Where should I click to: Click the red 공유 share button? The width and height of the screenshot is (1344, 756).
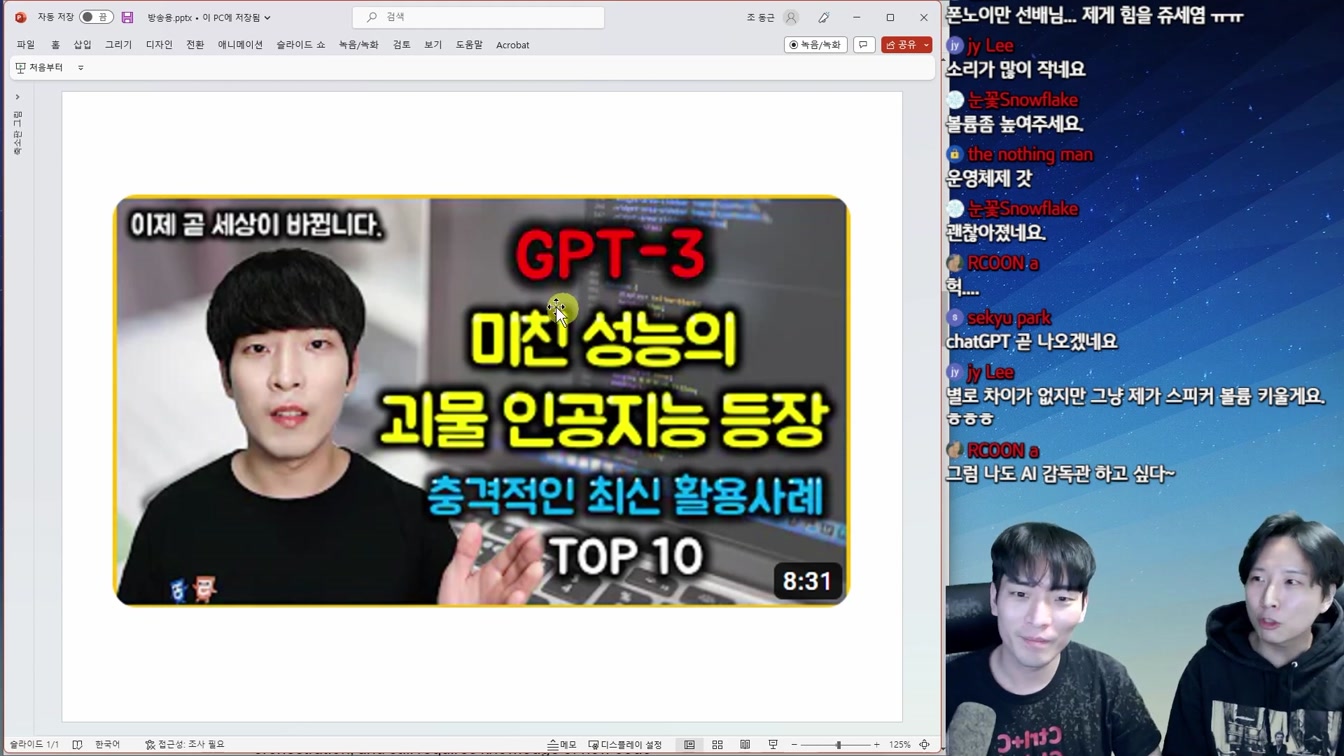tap(901, 45)
